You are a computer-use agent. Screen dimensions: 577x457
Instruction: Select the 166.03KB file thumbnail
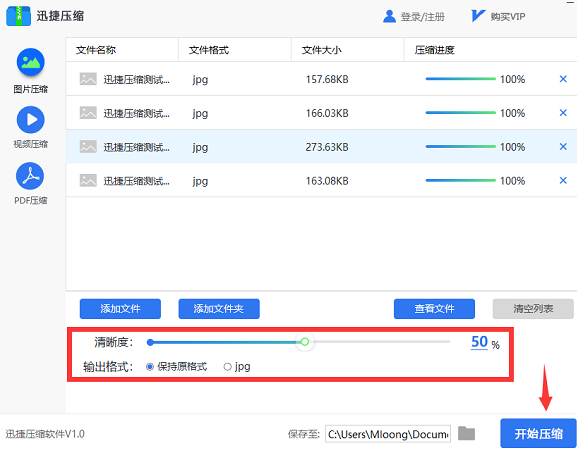click(88, 113)
